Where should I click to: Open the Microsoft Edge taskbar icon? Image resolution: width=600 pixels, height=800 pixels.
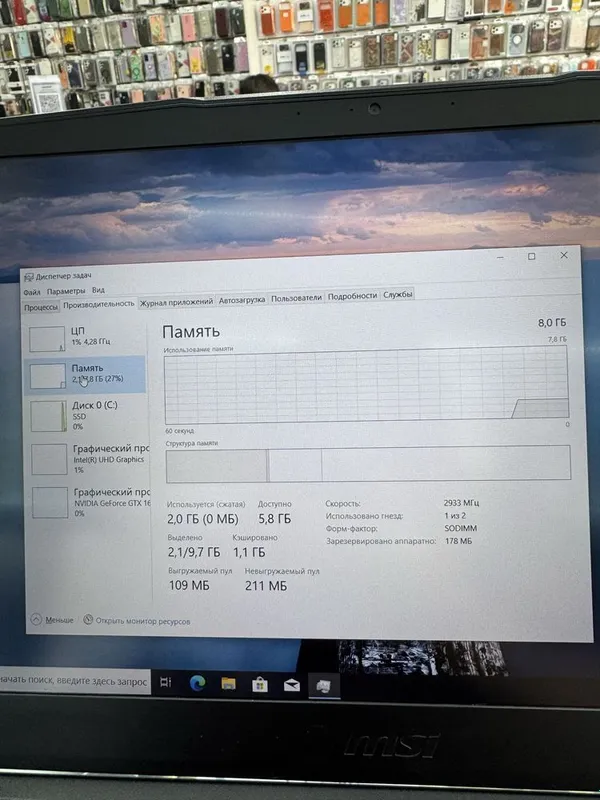pyautogui.click(x=197, y=683)
